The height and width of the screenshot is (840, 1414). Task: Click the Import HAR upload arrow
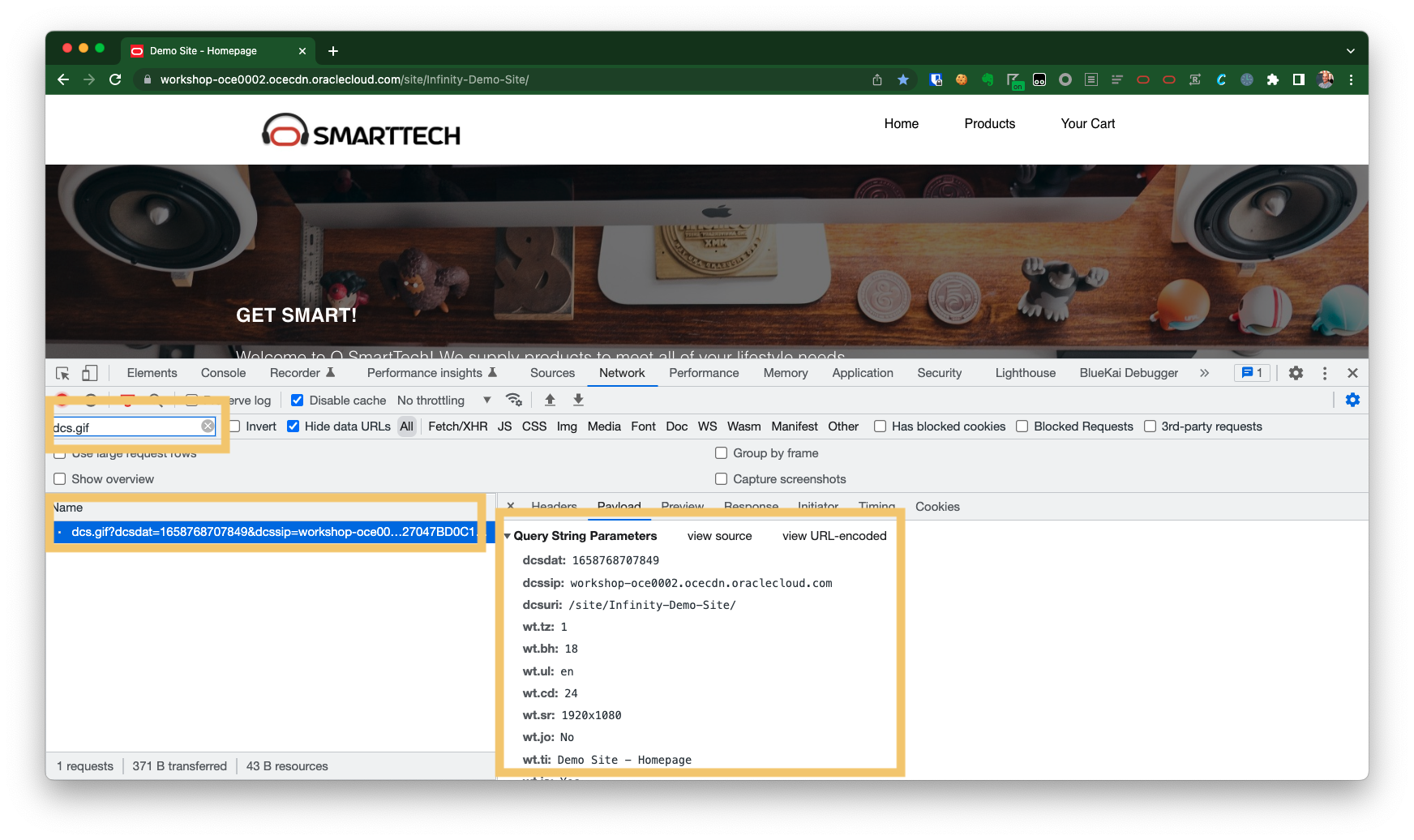(x=550, y=400)
